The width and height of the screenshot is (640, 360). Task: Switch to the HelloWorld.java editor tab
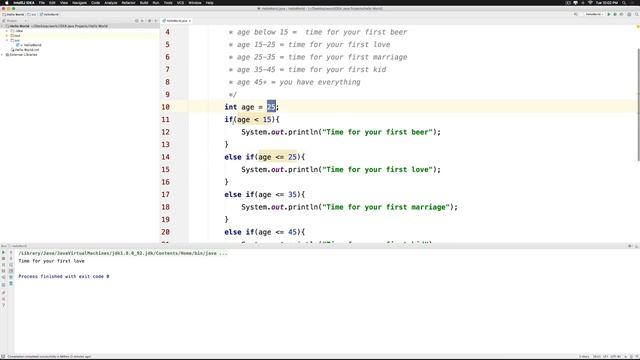coord(177,20)
